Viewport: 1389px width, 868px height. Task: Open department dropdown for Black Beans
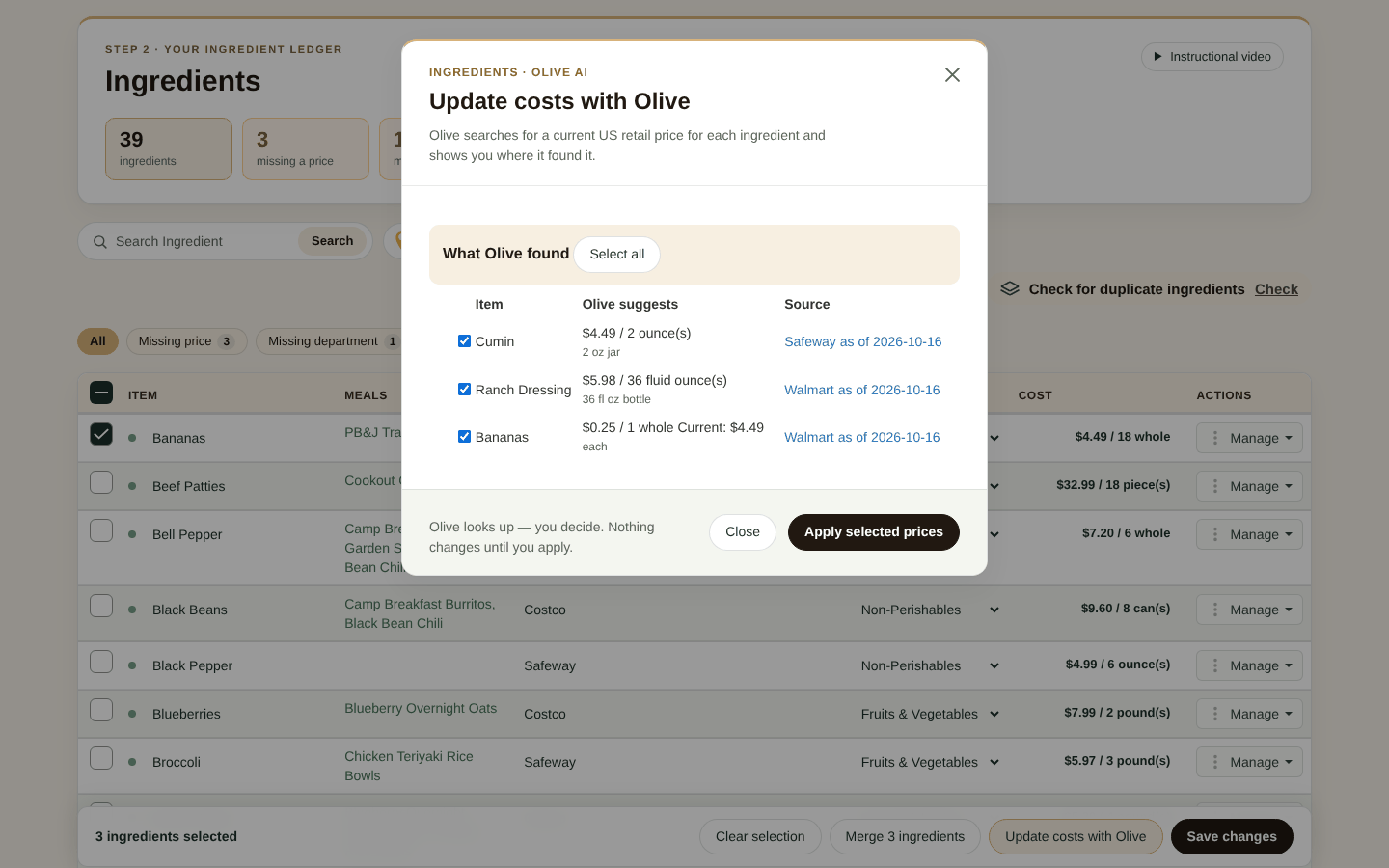[x=930, y=610]
